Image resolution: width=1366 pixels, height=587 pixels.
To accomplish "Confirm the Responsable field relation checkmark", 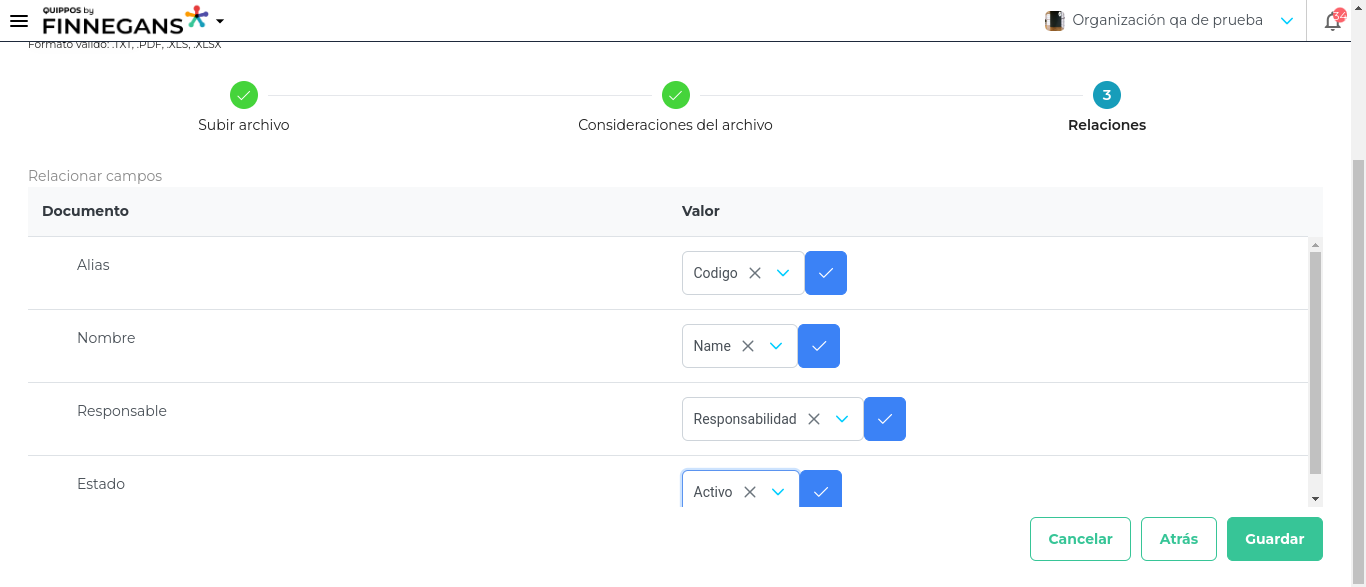I will point(885,419).
